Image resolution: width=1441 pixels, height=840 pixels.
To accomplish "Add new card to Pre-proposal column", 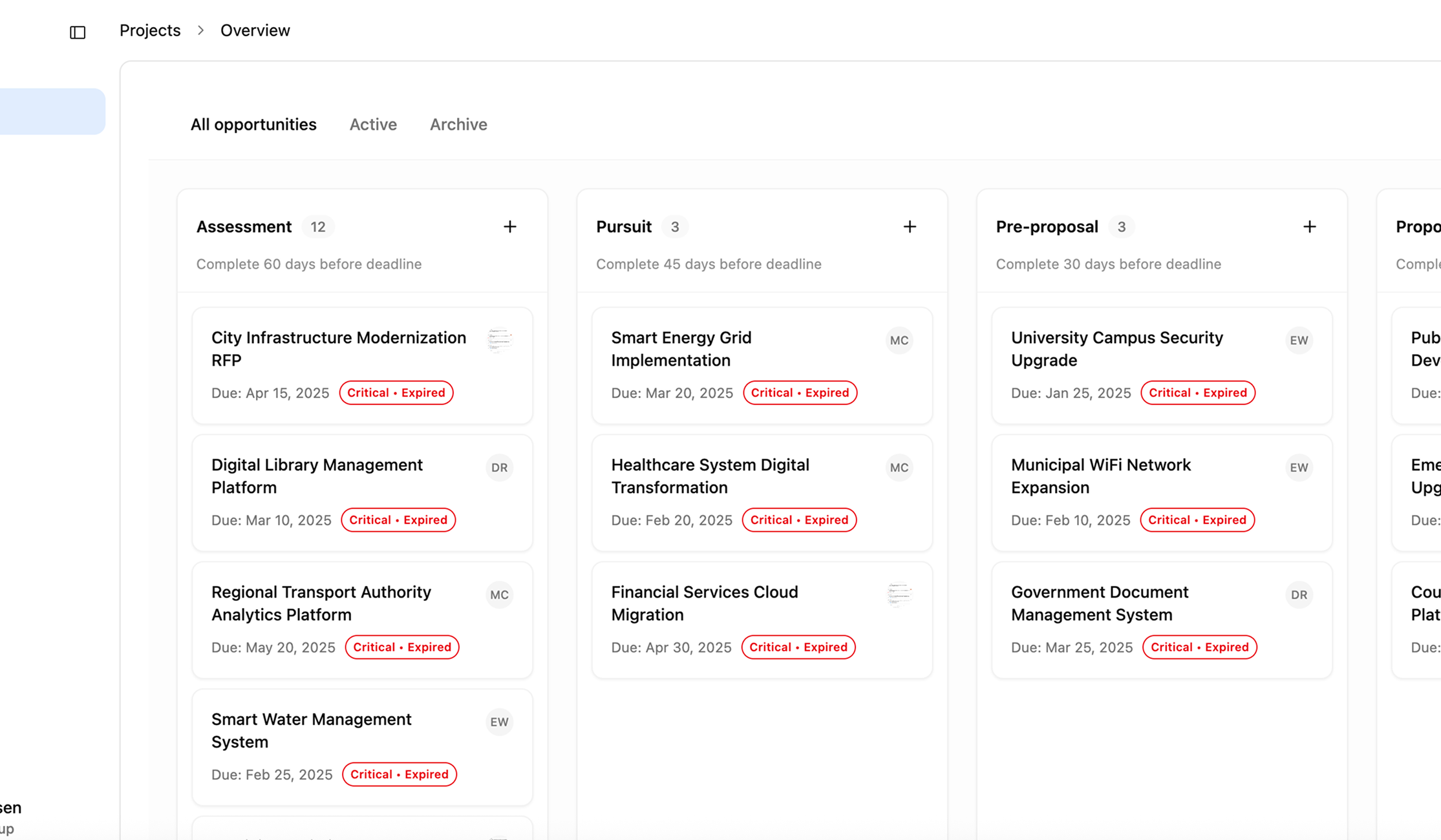I will tap(1309, 227).
